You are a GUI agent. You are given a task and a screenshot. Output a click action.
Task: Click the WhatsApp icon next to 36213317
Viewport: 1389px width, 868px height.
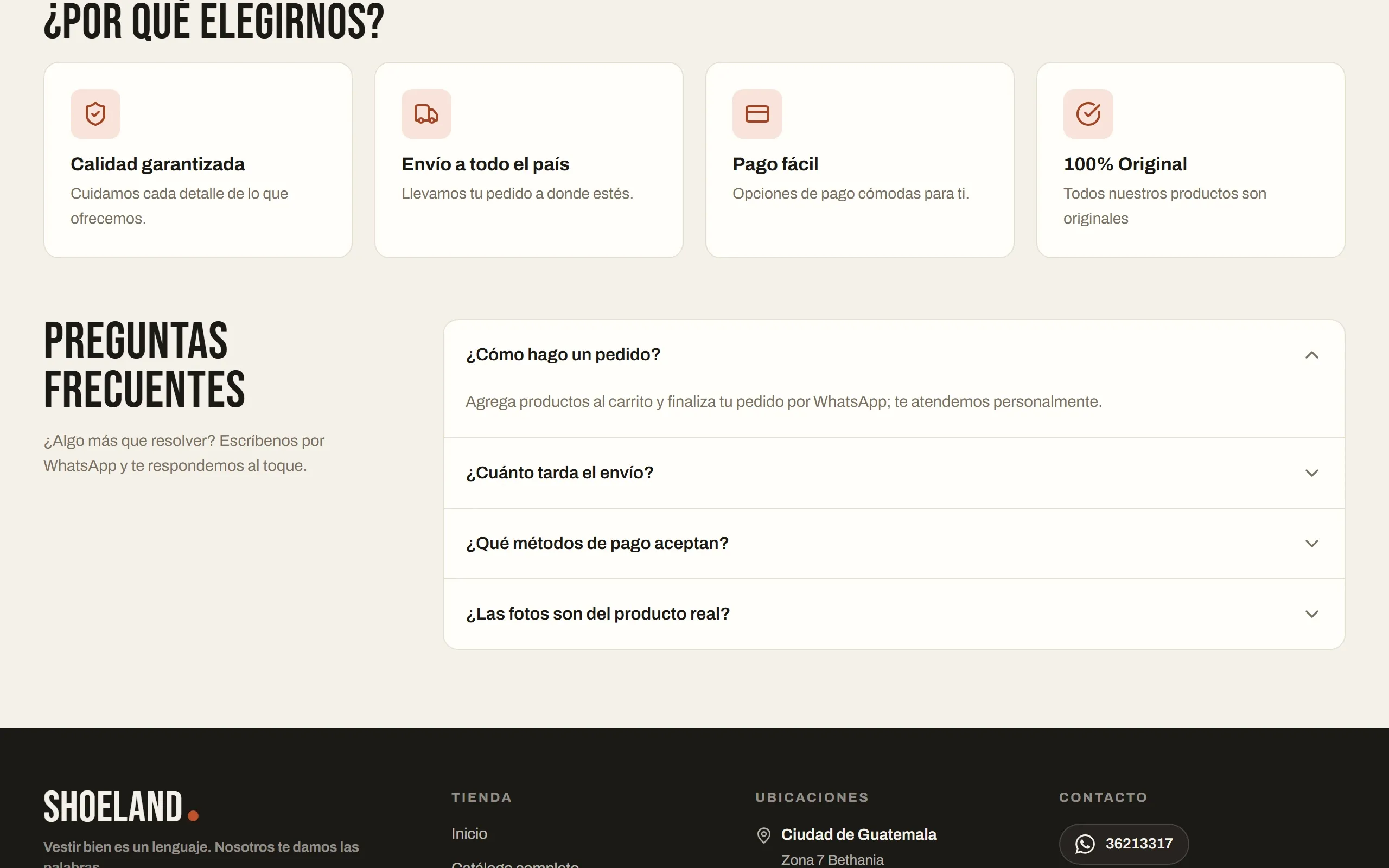1084,844
